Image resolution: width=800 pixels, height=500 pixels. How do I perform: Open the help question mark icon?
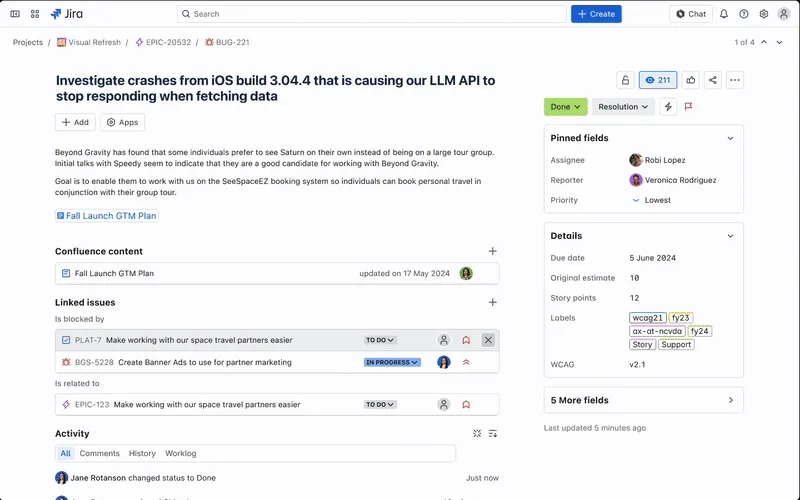point(743,14)
